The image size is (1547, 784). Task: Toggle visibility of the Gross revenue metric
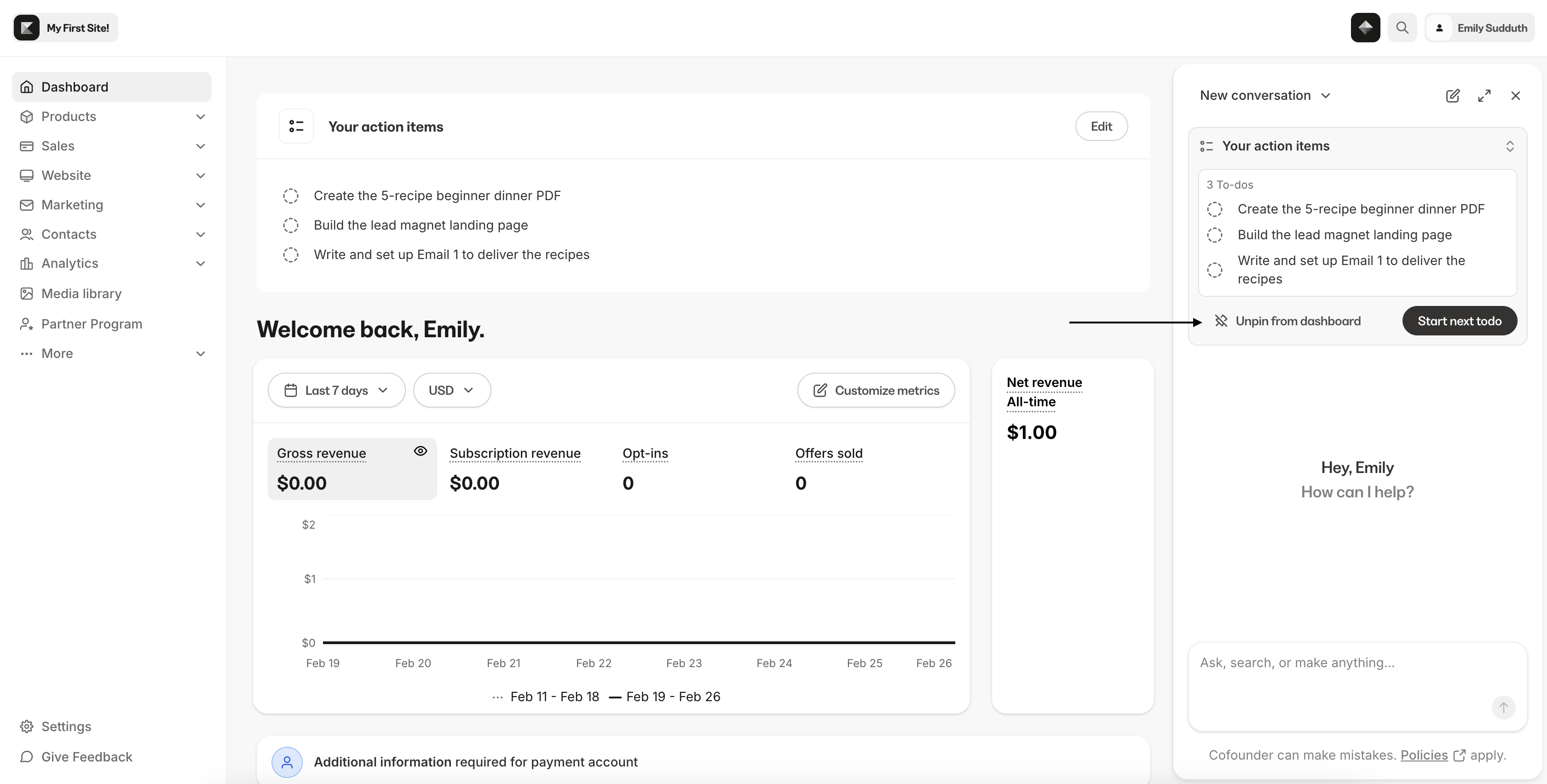pyautogui.click(x=421, y=451)
